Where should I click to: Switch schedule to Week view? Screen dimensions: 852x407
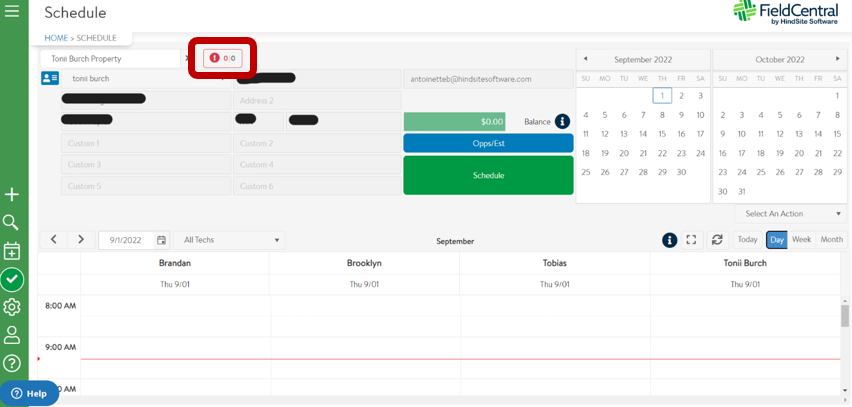(x=802, y=240)
